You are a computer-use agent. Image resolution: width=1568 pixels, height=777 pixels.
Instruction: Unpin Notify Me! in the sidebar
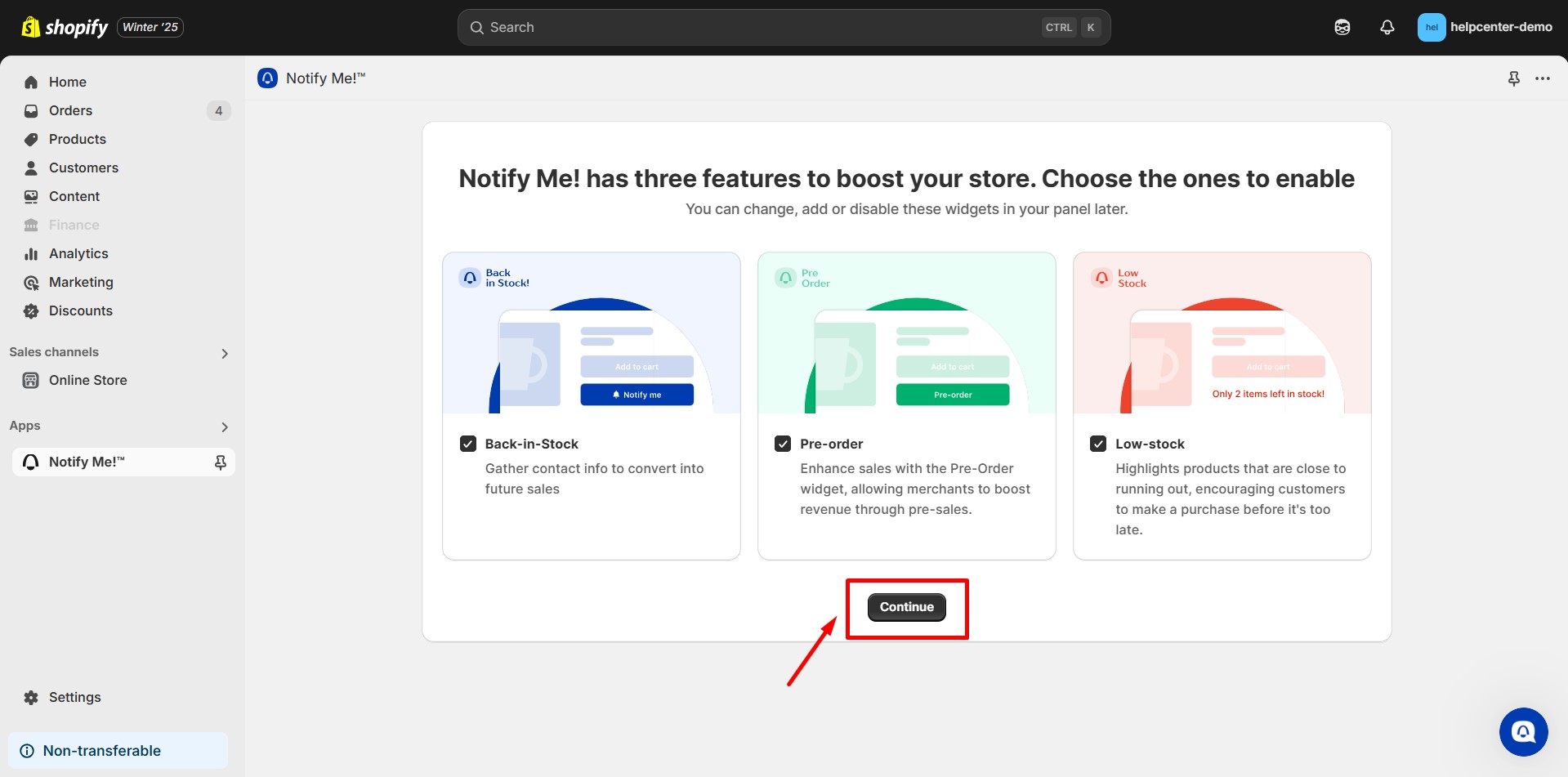pos(220,462)
